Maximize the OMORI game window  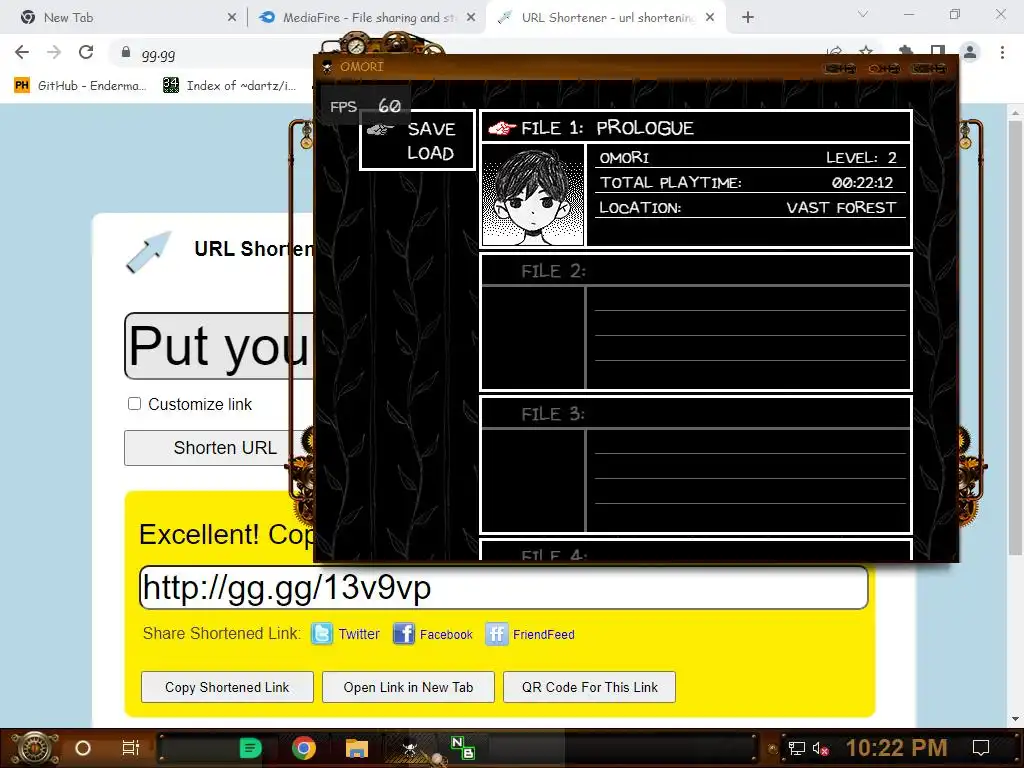[884, 68]
